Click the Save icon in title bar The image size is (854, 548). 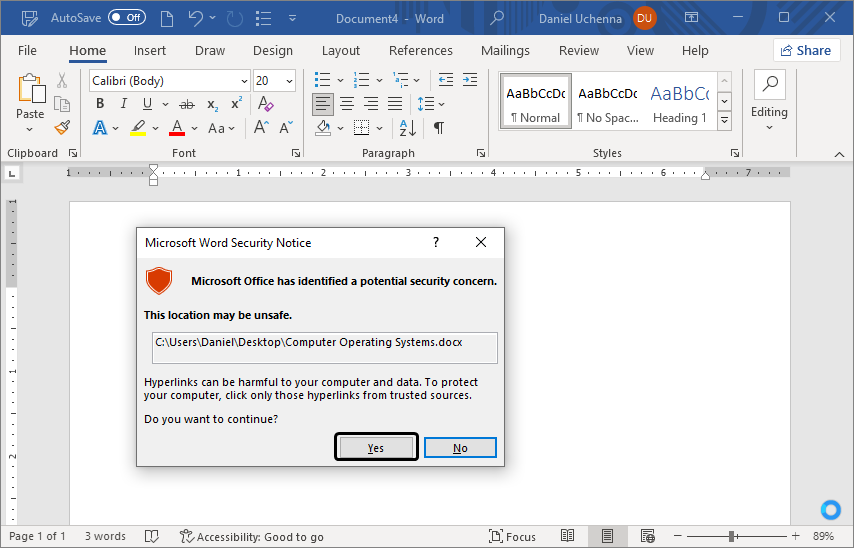point(30,19)
